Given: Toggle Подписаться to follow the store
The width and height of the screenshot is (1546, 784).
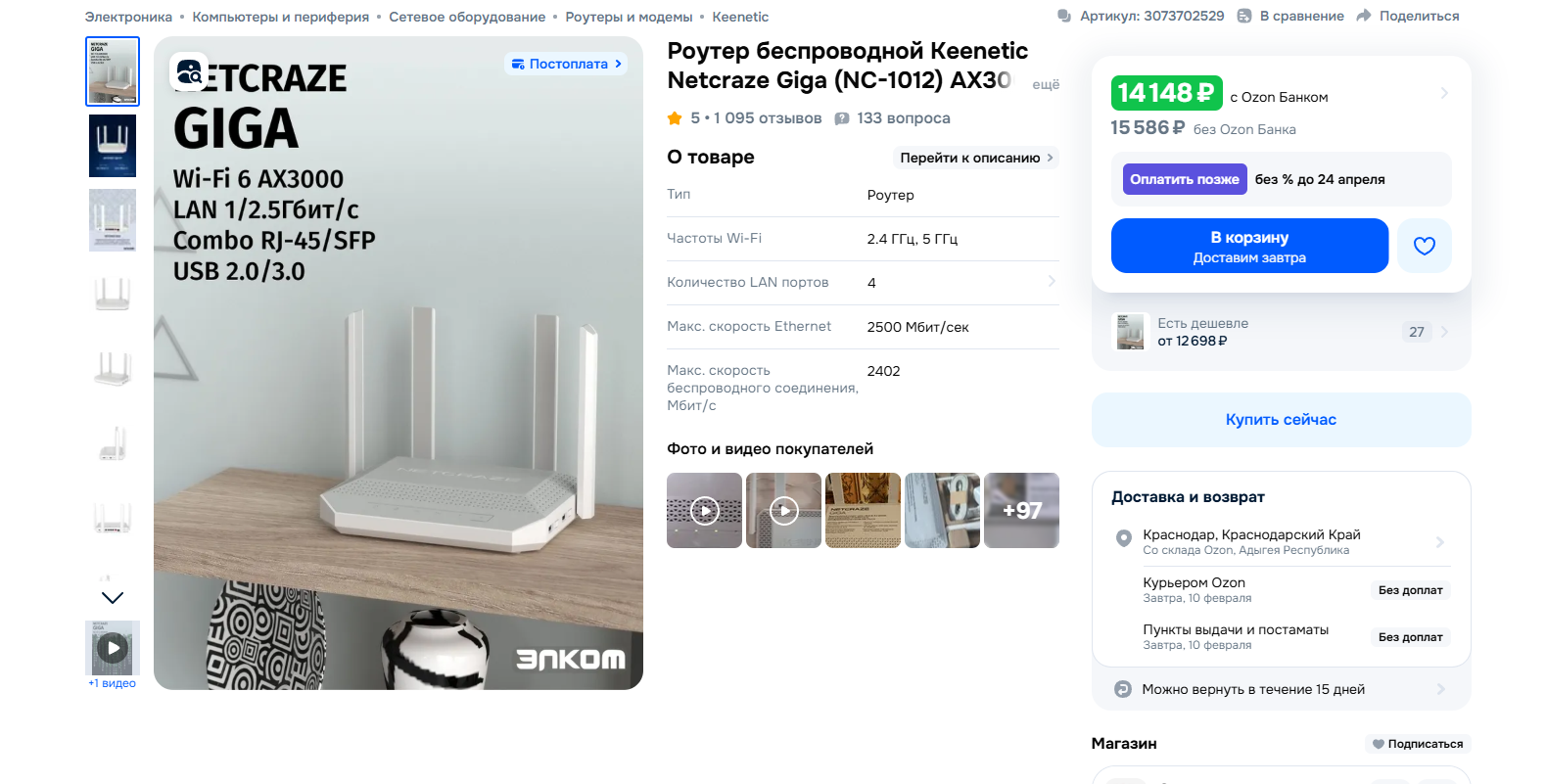Looking at the screenshot, I should 1418,744.
